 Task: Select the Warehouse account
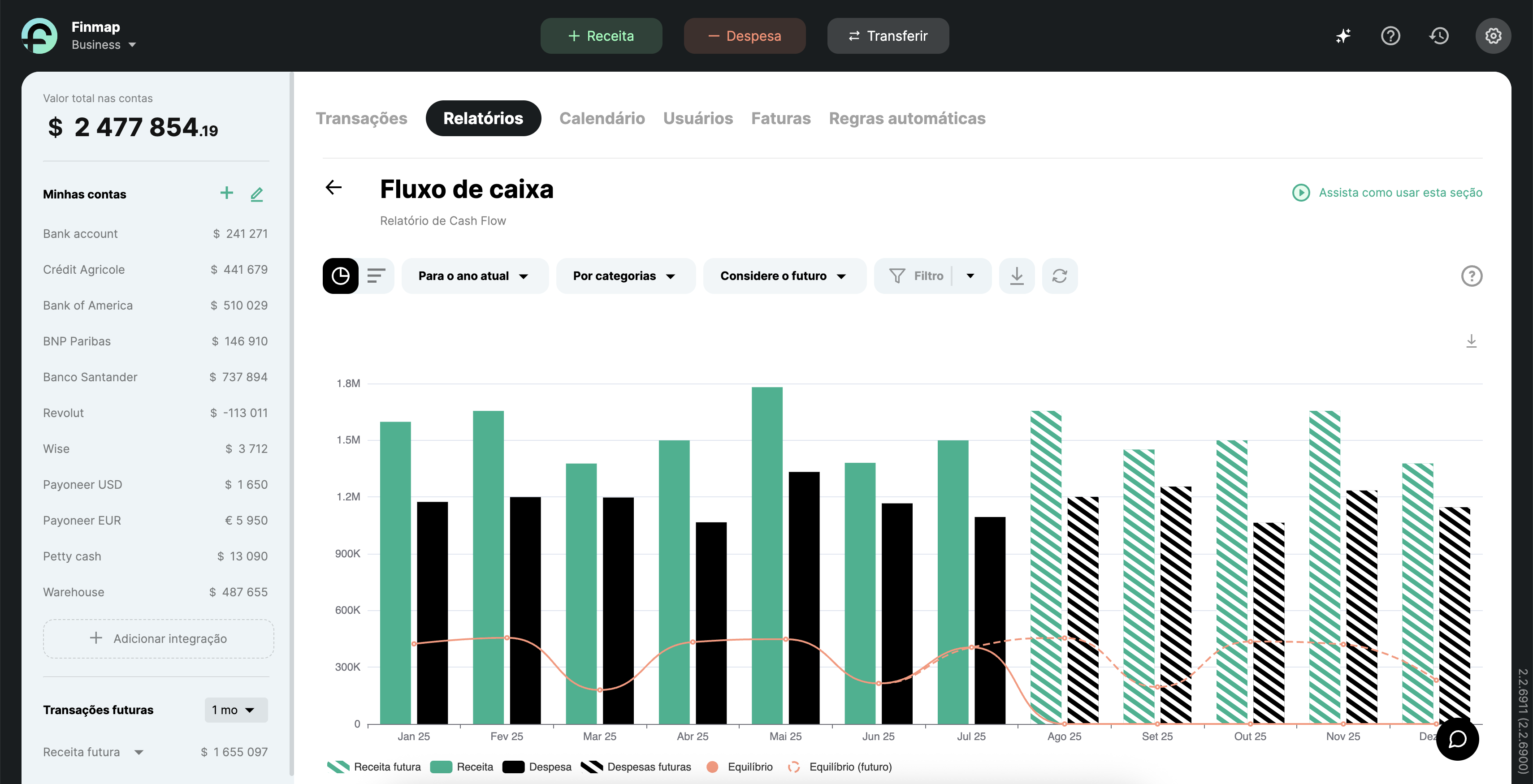coord(155,592)
